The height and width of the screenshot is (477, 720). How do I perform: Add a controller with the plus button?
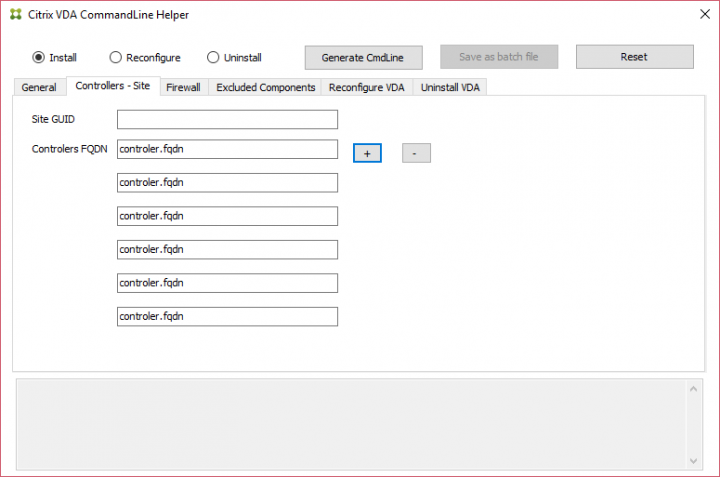tap(367, 153)
